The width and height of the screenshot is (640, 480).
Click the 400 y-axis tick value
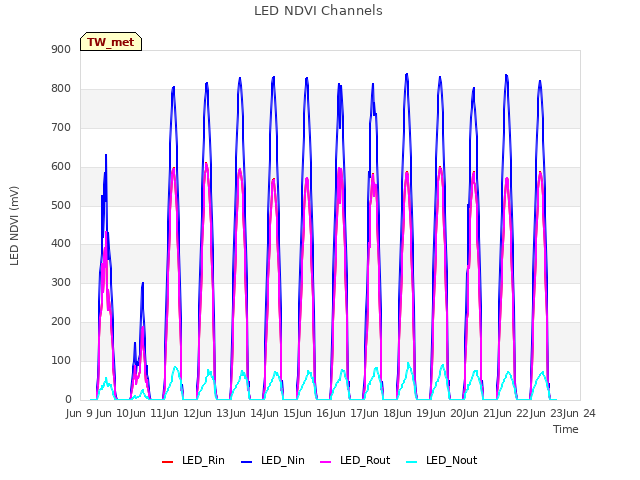coord(61,244)
